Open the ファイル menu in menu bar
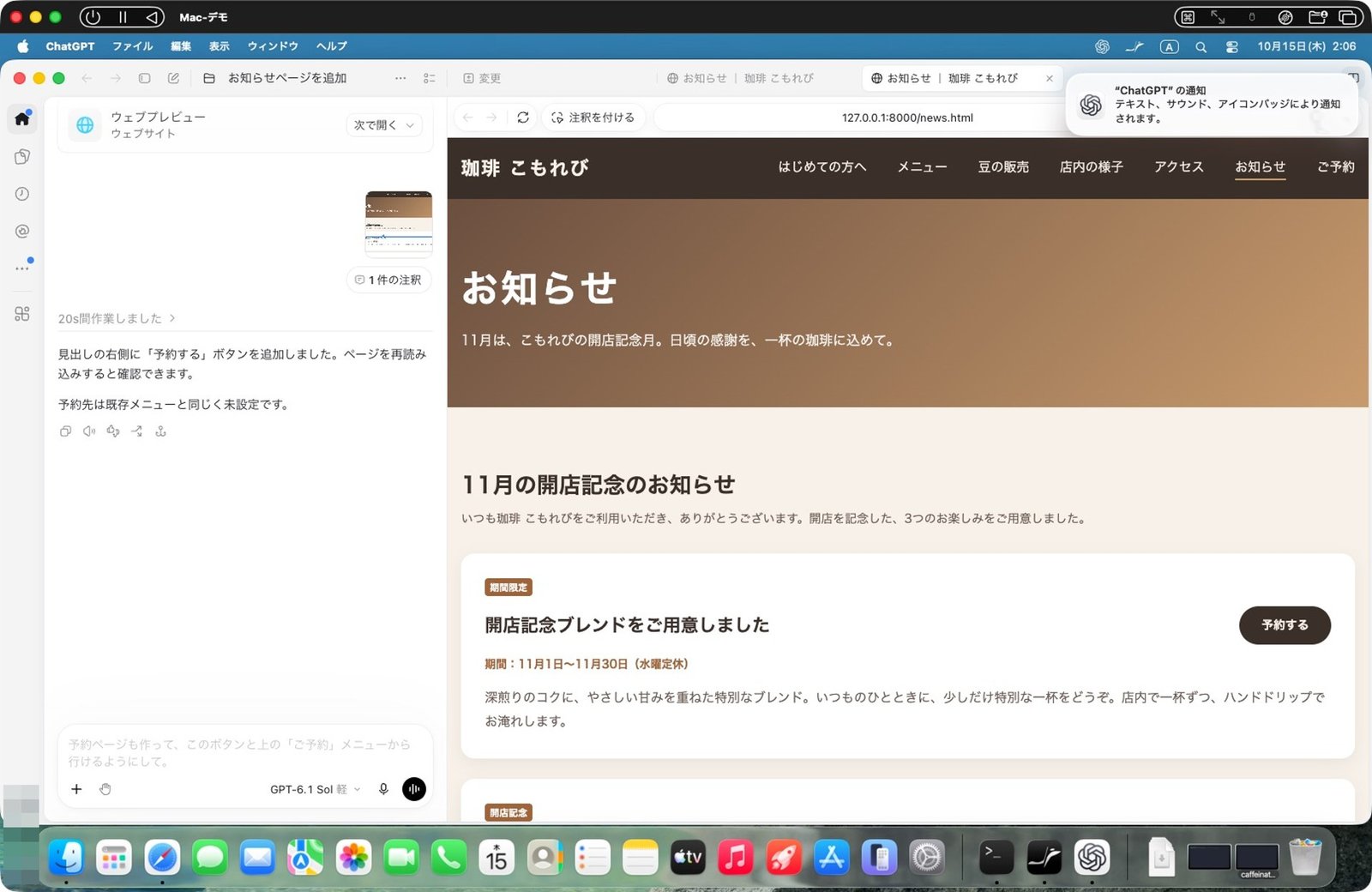 point(132,46)
